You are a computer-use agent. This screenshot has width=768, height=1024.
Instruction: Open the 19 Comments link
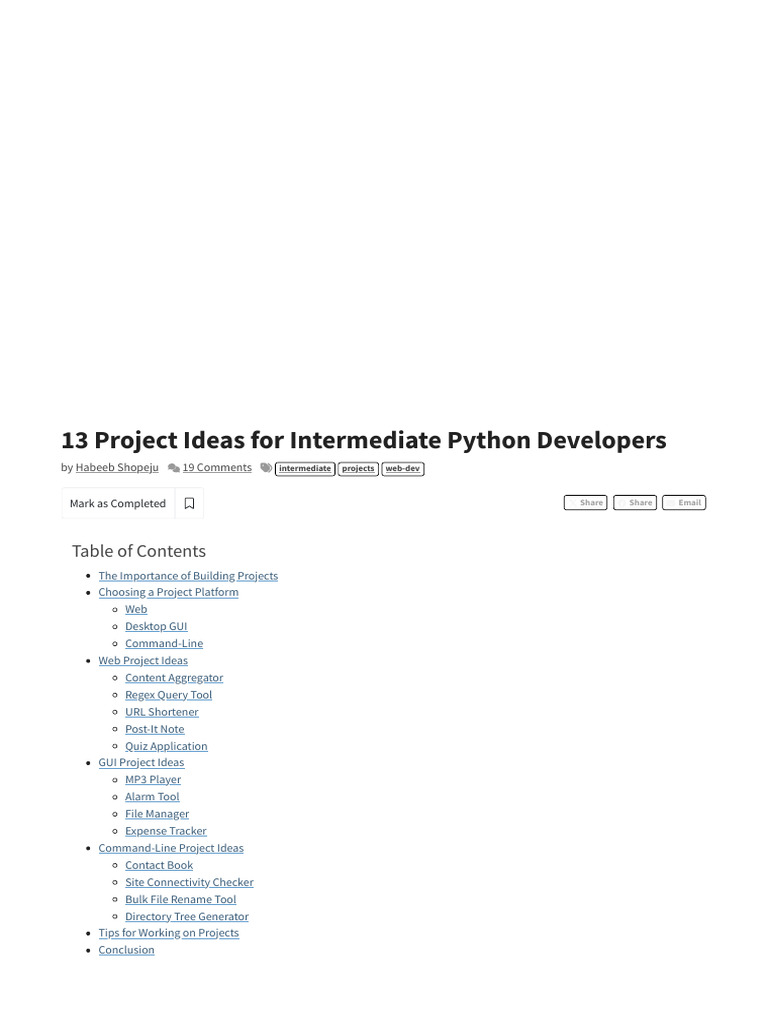point(217,468)
